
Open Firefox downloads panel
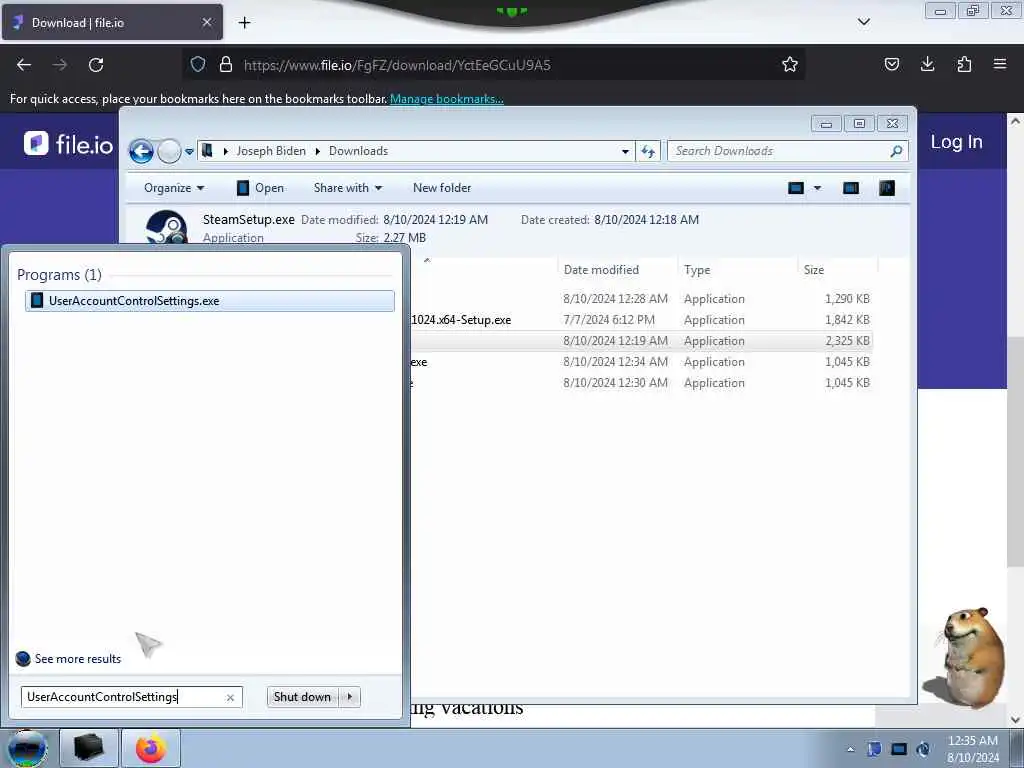[x=927, y=65]
